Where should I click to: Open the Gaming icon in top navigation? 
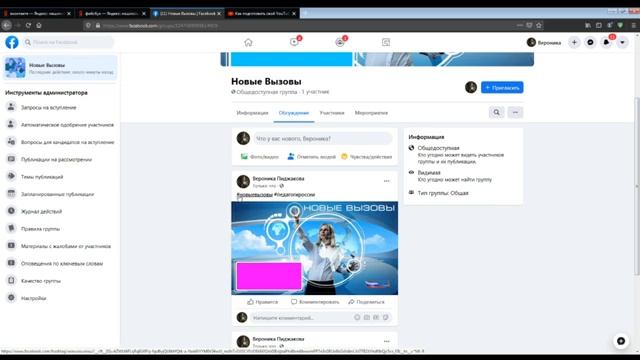point(386,42)
